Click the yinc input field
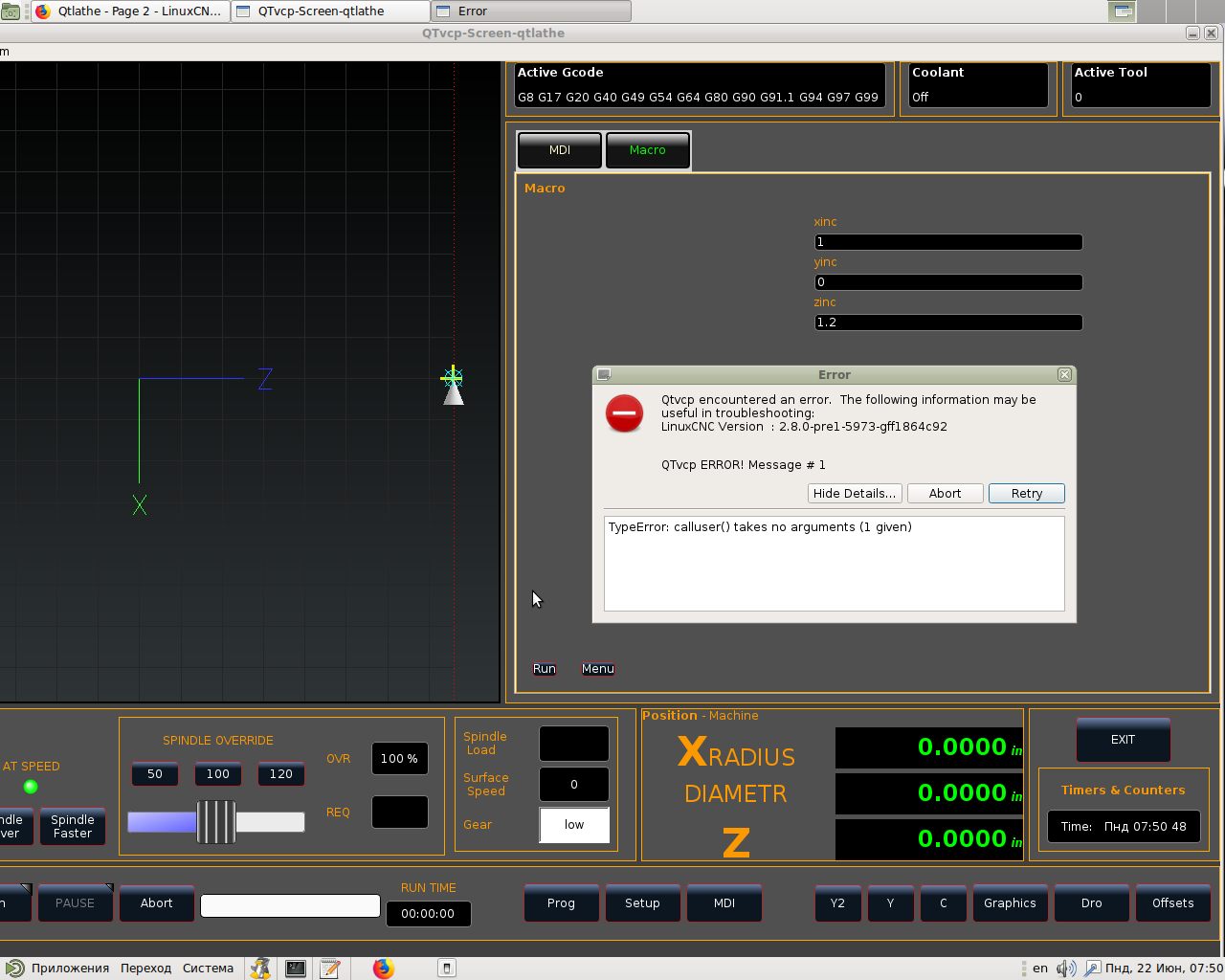The width and height of the screenshot is (1225, 980). (x=948, y=282)
